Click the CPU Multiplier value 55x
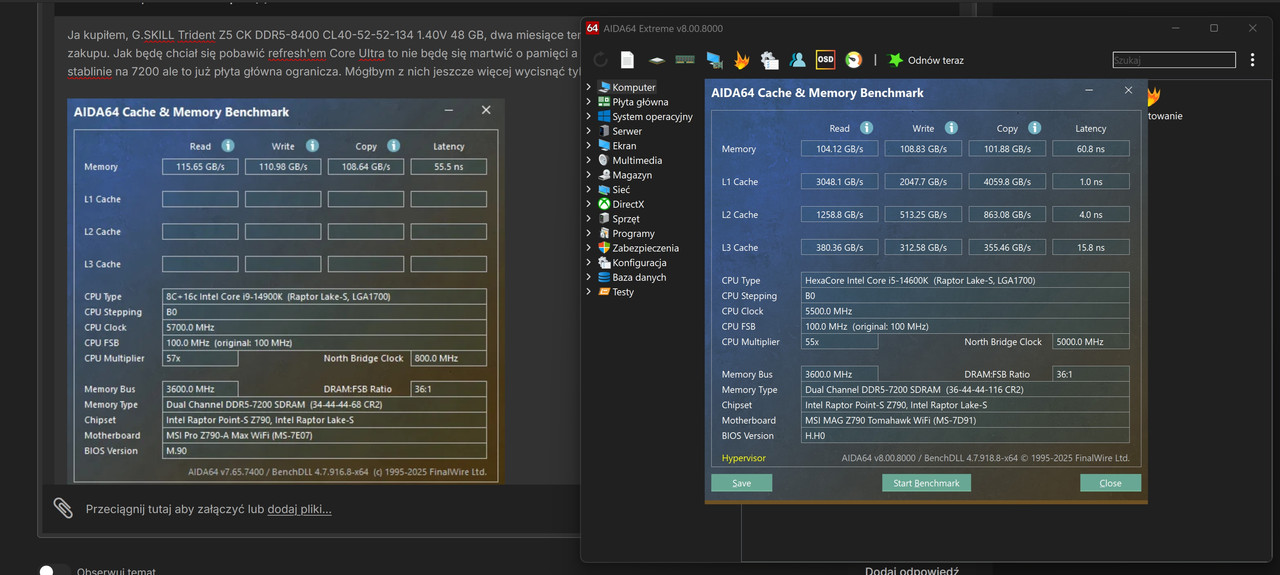This screenshot has width=1280, height=575. click(x=839, y=342)
